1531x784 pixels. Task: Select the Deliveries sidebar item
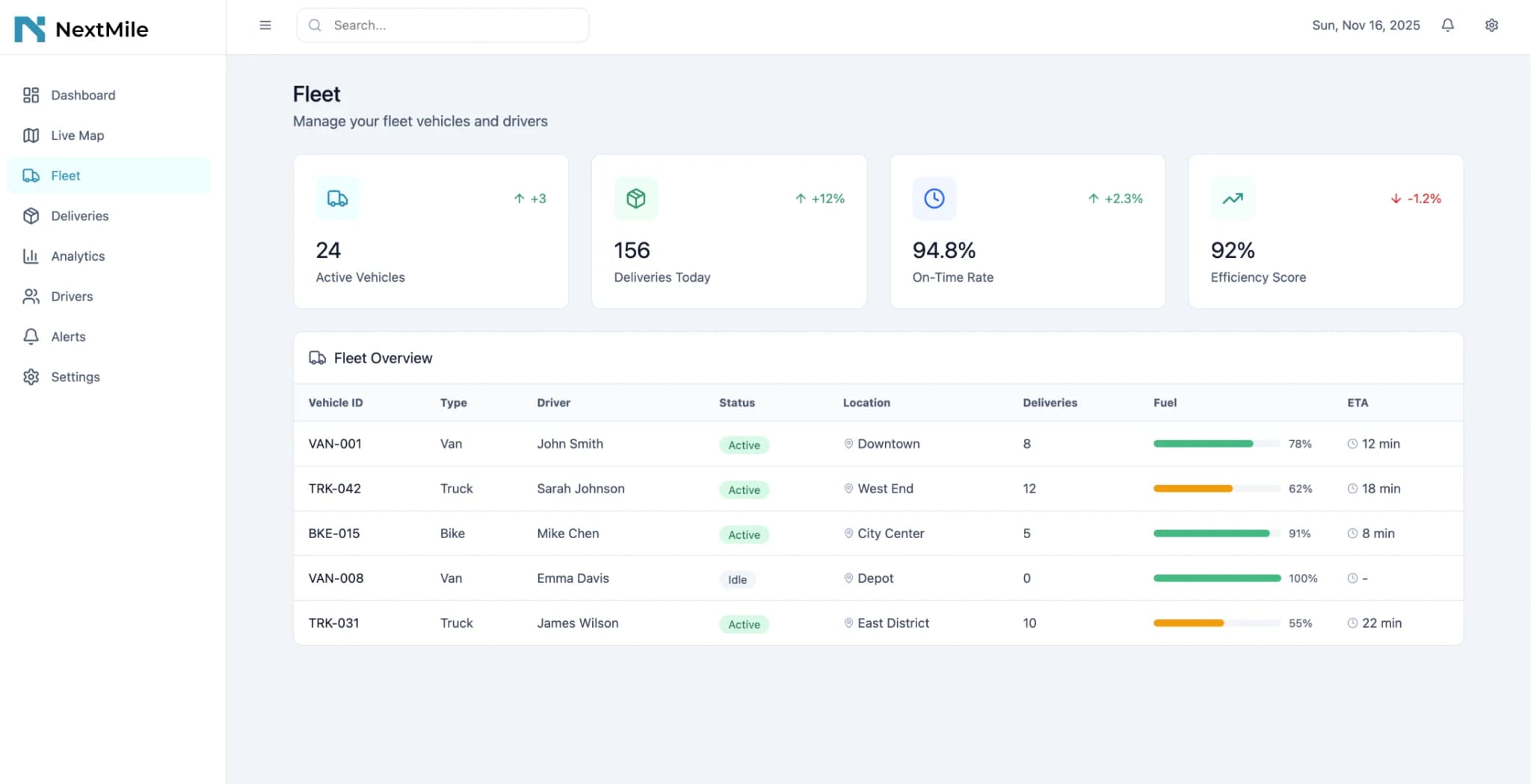click(x=79, y=216)
